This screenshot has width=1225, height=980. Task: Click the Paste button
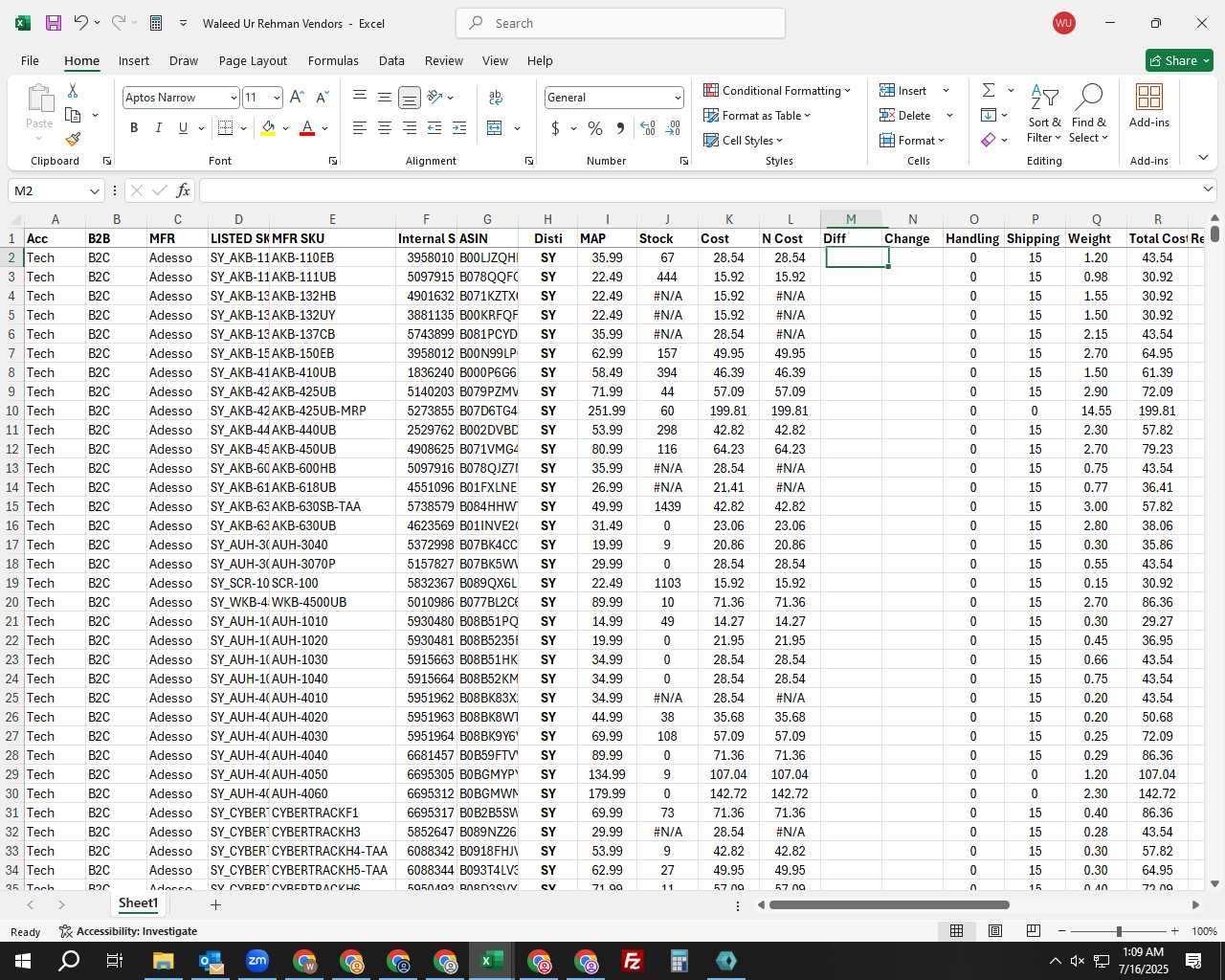39,112
